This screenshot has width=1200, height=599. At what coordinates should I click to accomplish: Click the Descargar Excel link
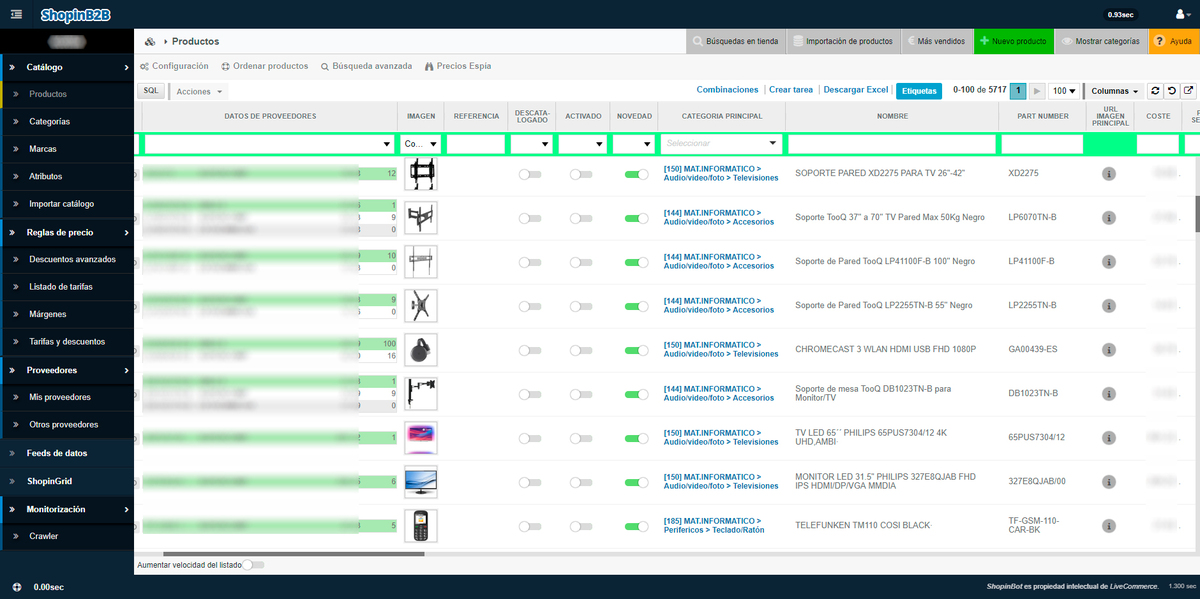click(x=855, y=90)
